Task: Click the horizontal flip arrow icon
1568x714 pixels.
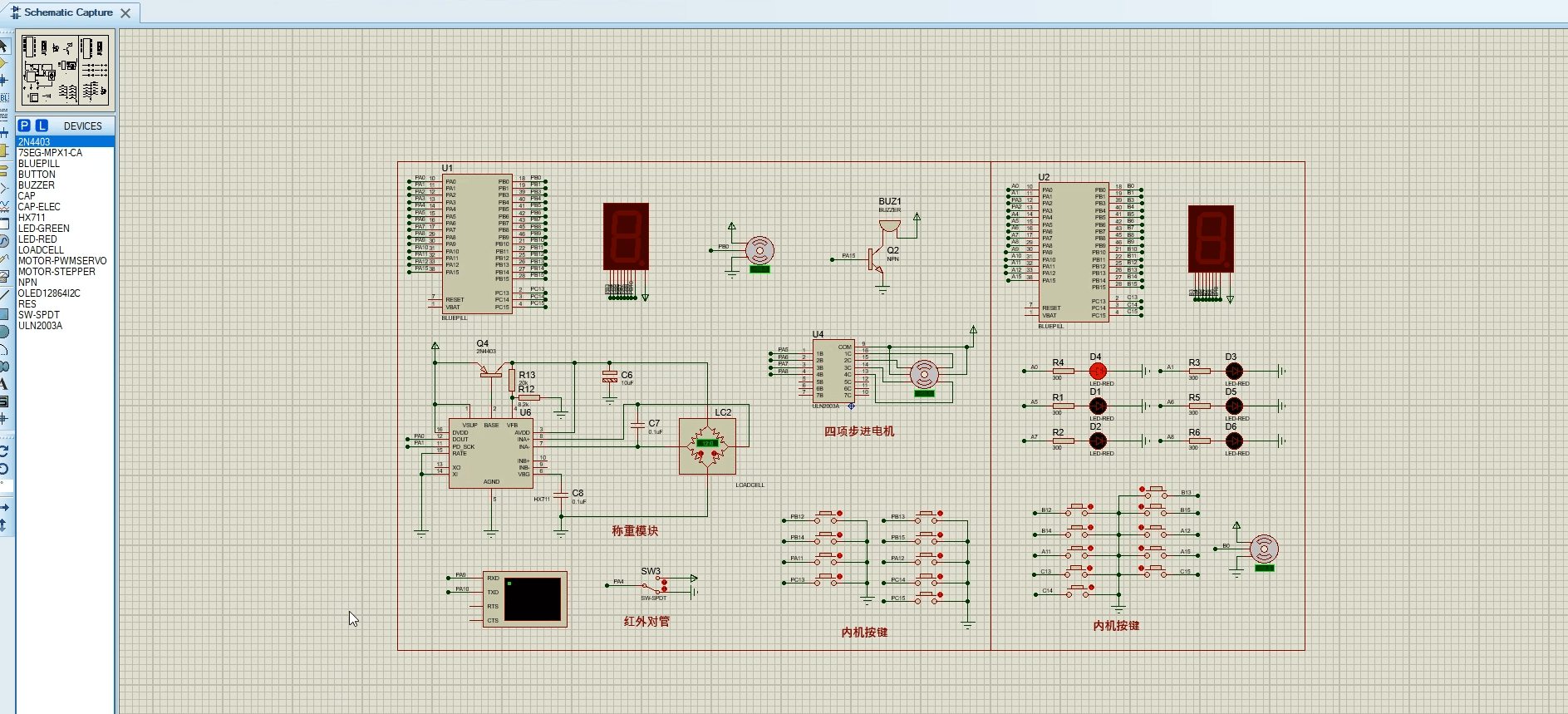Action: tap(3, 507)
